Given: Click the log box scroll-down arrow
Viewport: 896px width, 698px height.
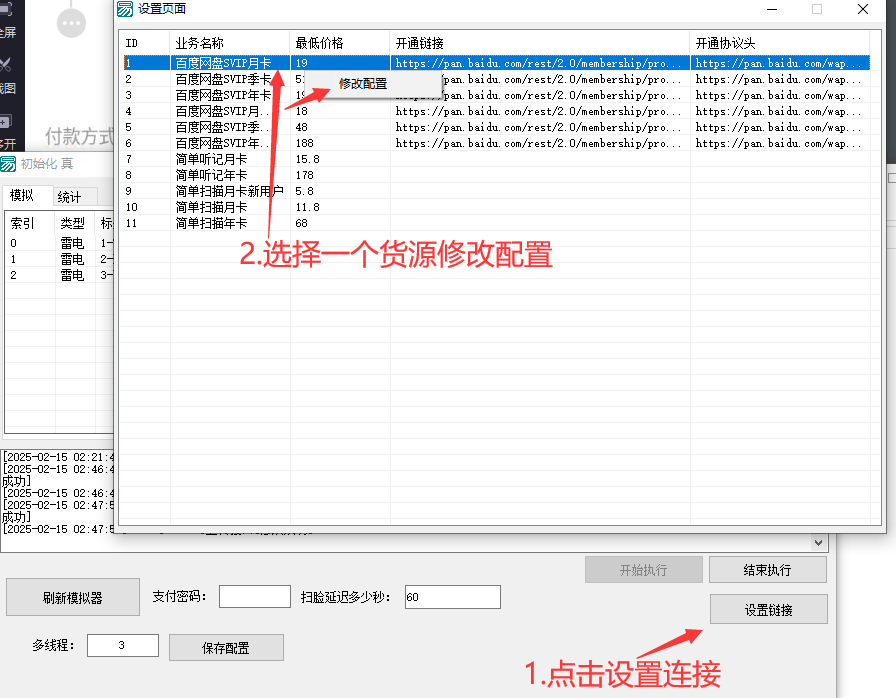Looking at the screenshot, I should [818, 543].
